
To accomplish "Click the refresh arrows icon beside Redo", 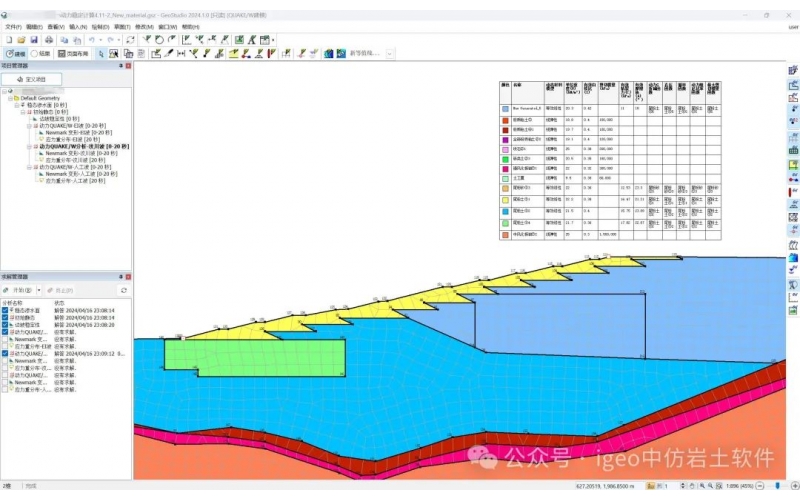I will click(x=130, y=40).
